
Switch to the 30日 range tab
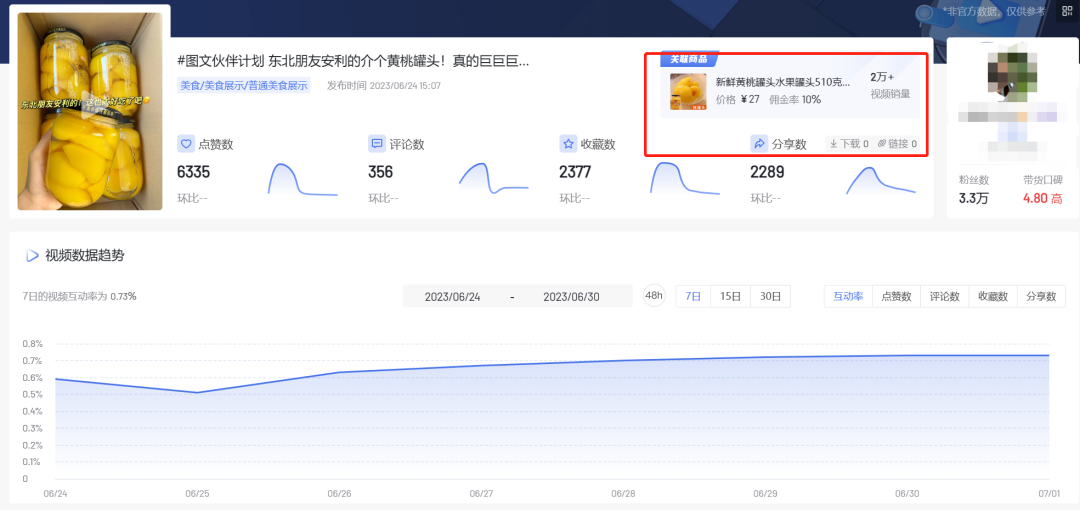point(770,296)
